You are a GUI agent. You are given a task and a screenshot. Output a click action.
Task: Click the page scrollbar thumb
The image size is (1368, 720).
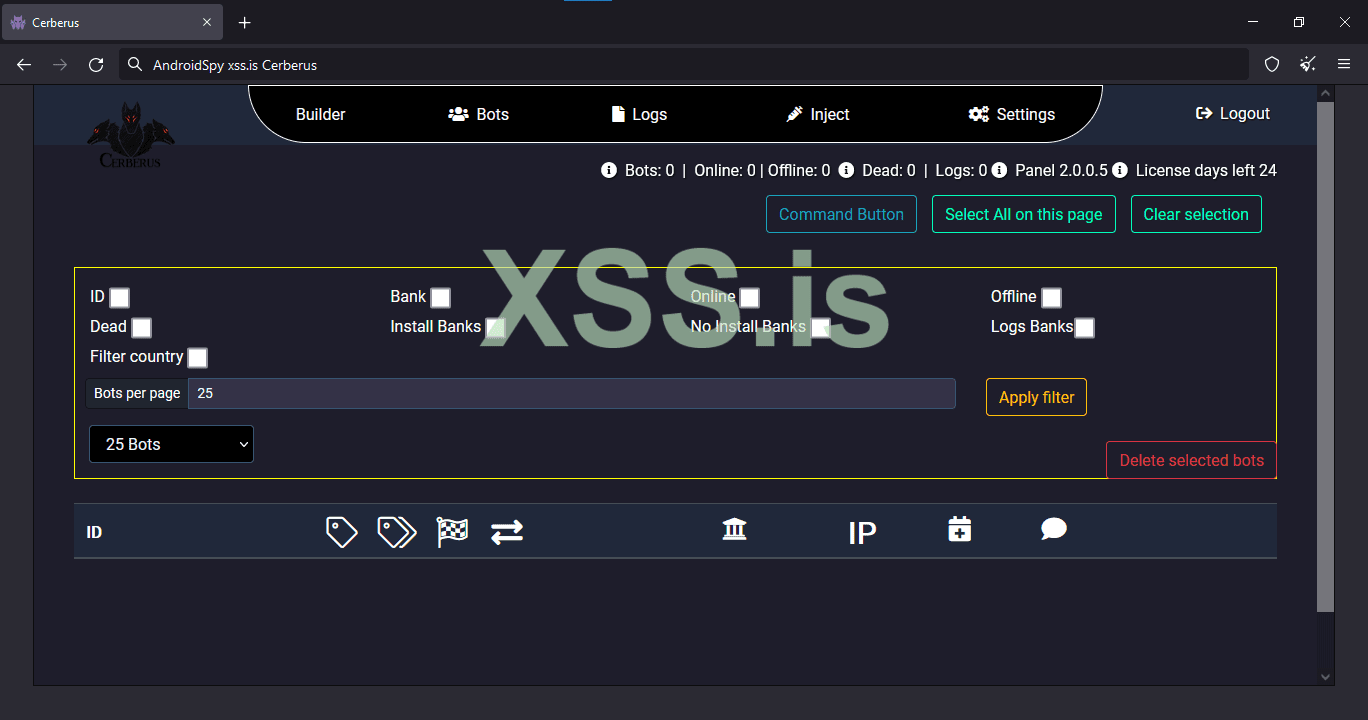(1326, 356)
